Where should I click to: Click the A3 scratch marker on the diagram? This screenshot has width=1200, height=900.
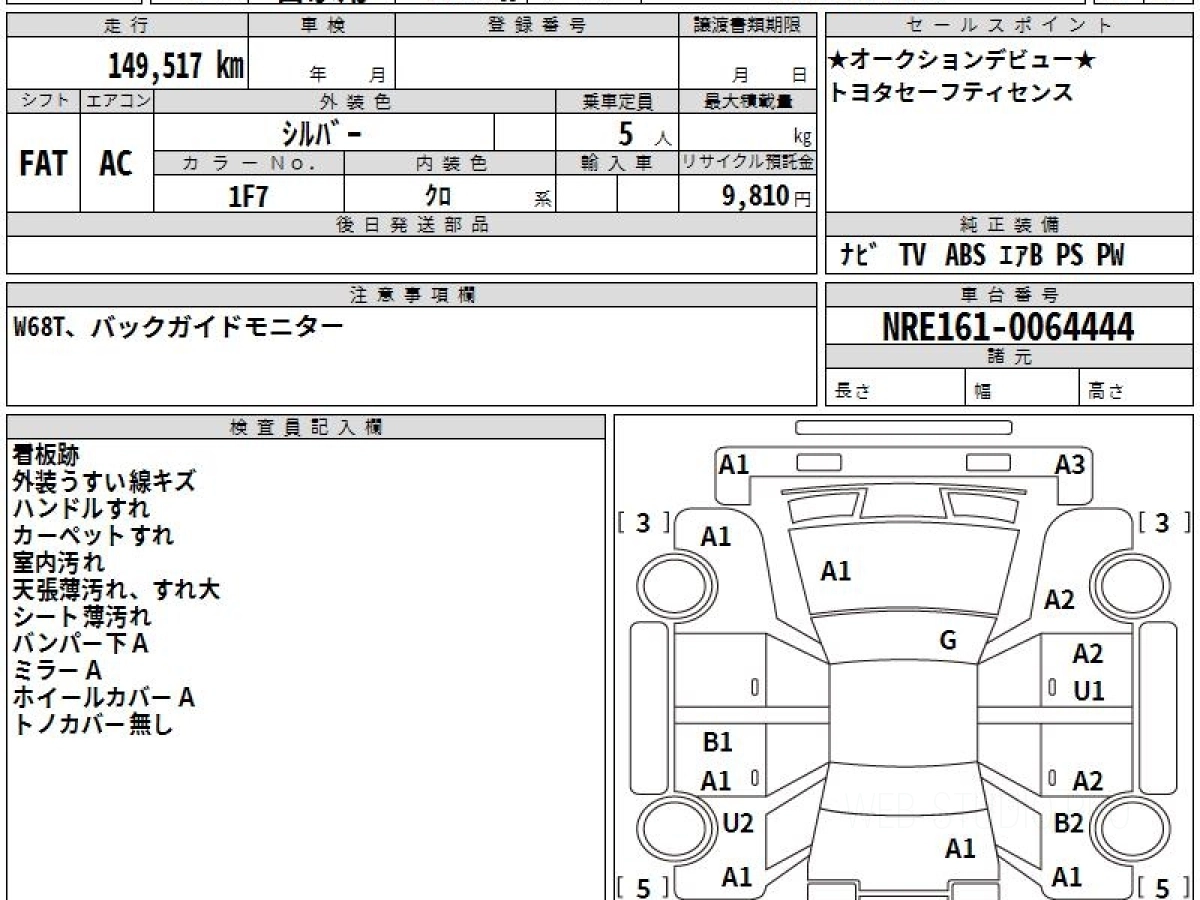(1069, 464)
